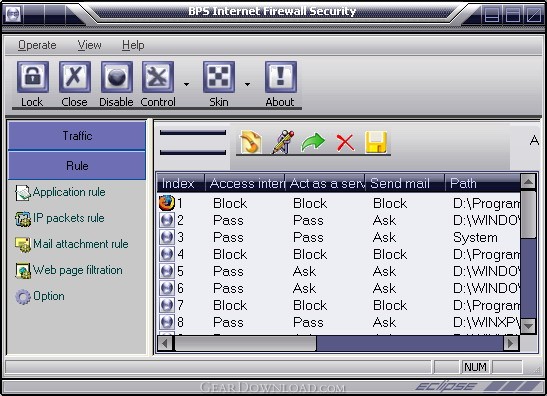Click row 4 Act as a server Block cell
This screenshot has height=396, width=547.
pyautogui.click(x=310, y=254)
